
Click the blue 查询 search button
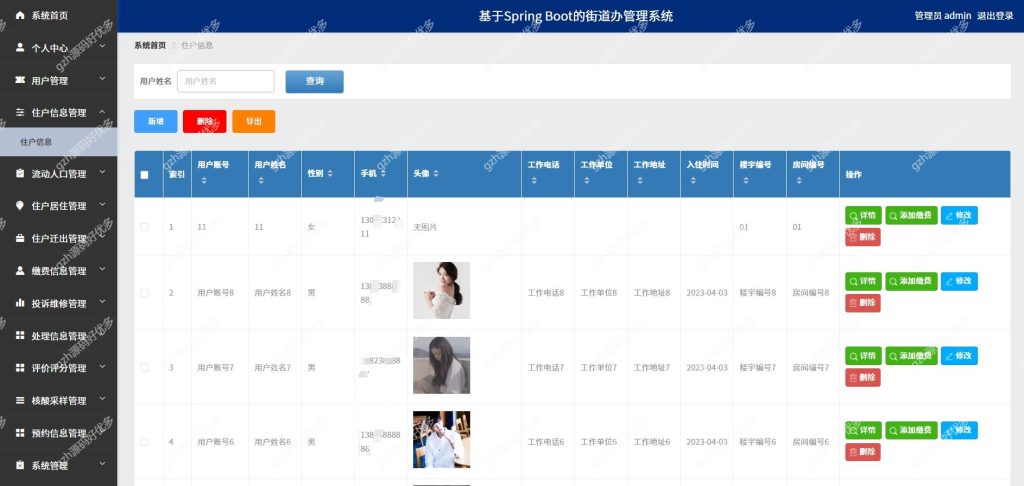[315, 82]
